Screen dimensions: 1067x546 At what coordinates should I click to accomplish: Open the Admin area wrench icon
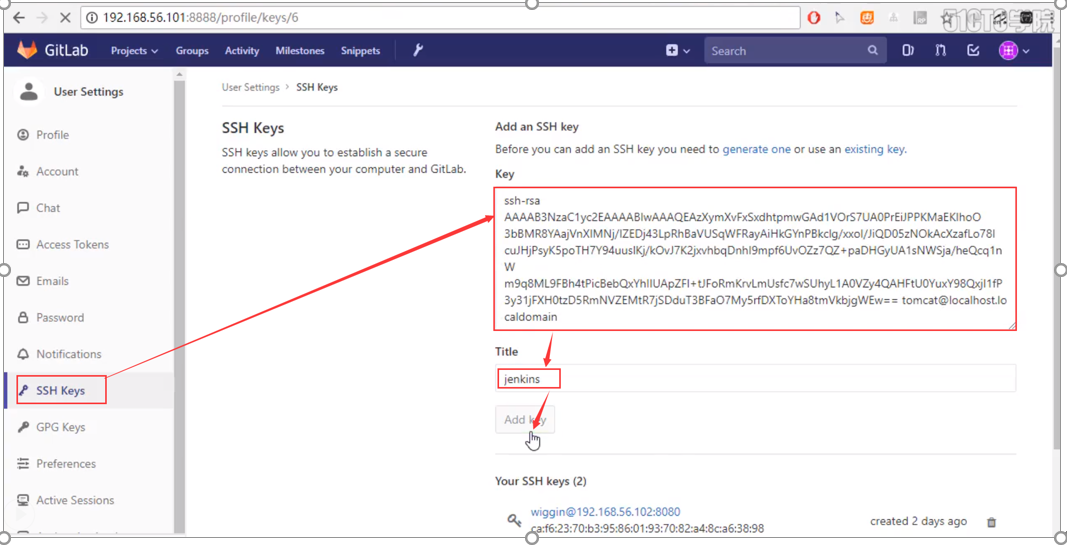pyautogui.click(x=418, y=50)
